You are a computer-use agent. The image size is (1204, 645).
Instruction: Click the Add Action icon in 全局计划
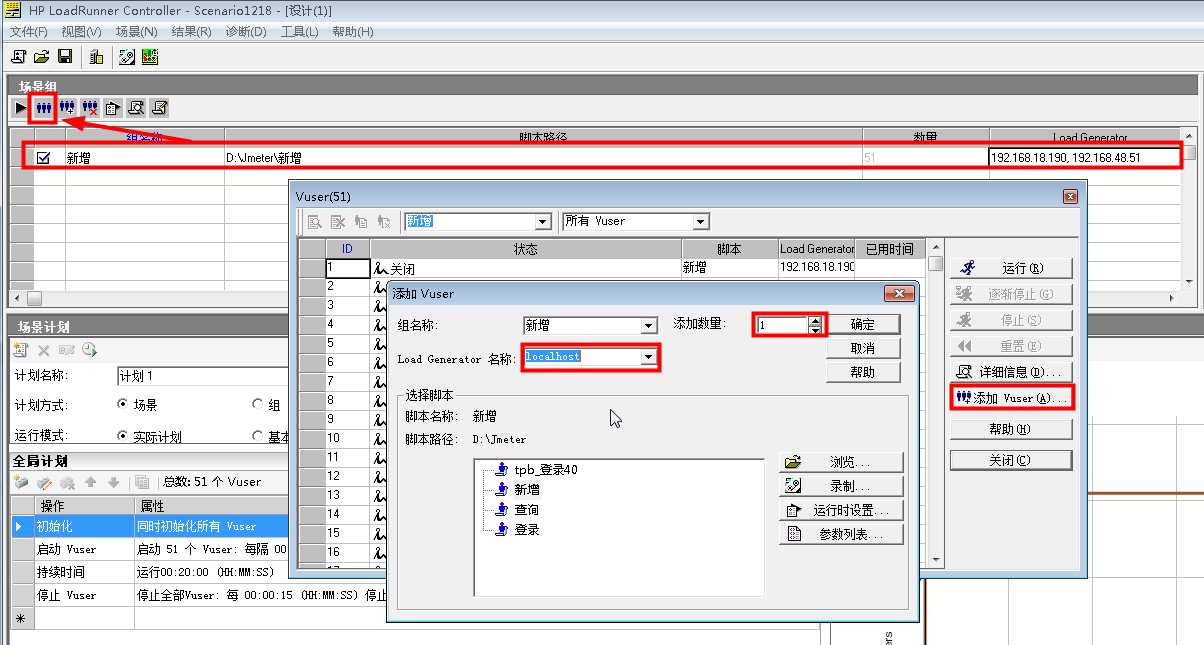click(21, 482)
